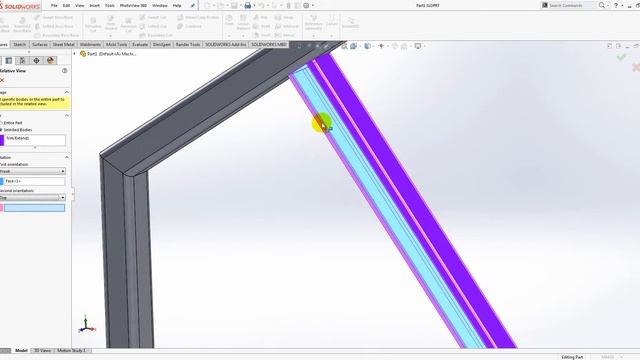This screenshot has width=640, height=360.
Task: Switch to the Mold Tools tab
Action: (x=116, y=44)
